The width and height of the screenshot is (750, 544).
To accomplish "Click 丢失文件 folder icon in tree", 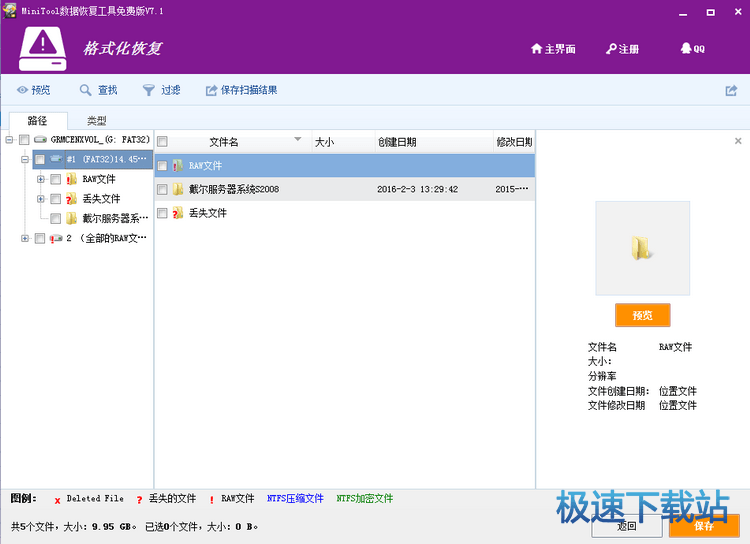I will tap(71, 199).
